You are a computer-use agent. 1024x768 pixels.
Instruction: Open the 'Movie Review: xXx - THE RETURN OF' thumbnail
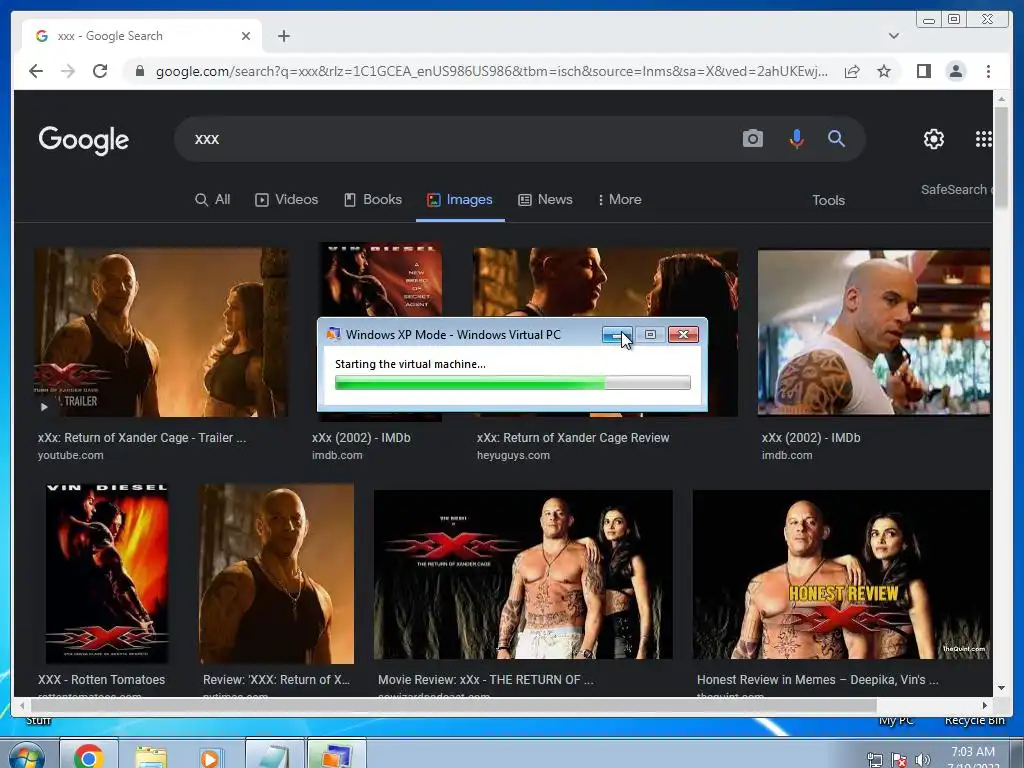(x=523, y=574)
